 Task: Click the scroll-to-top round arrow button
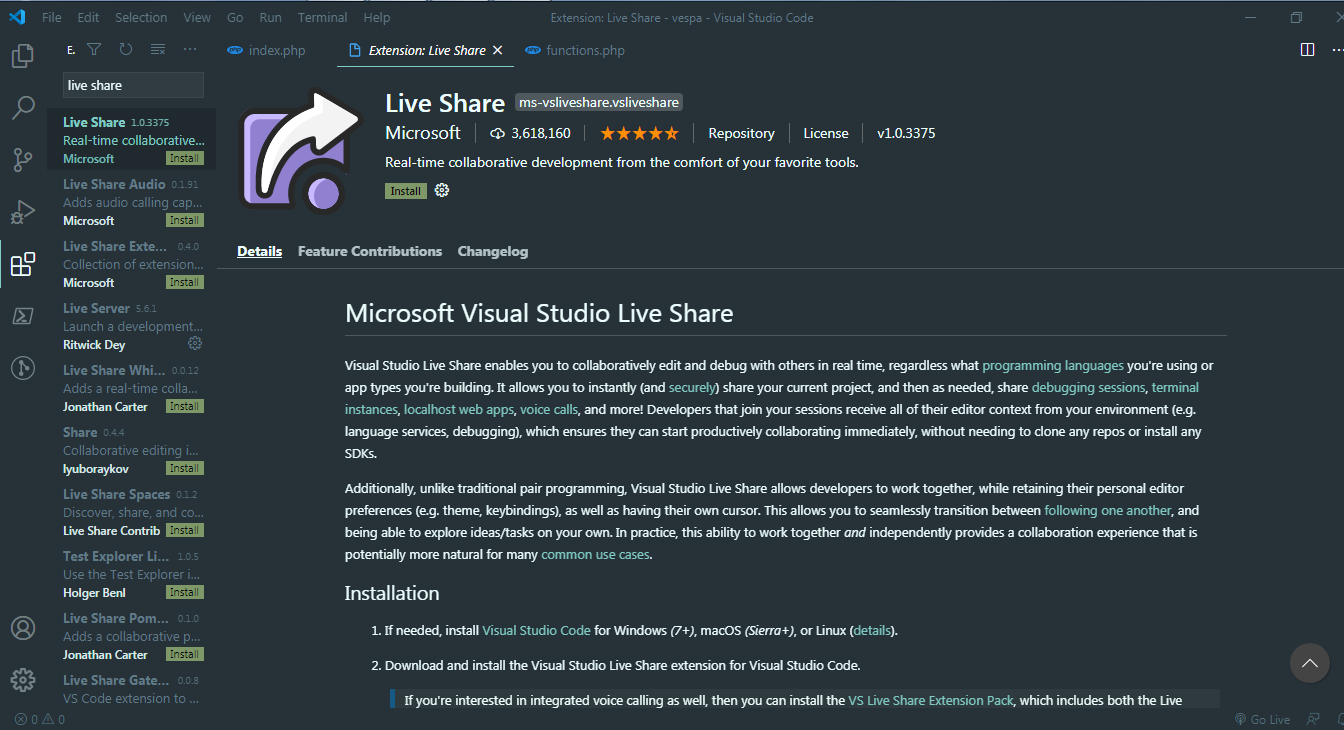[1310, 662]
